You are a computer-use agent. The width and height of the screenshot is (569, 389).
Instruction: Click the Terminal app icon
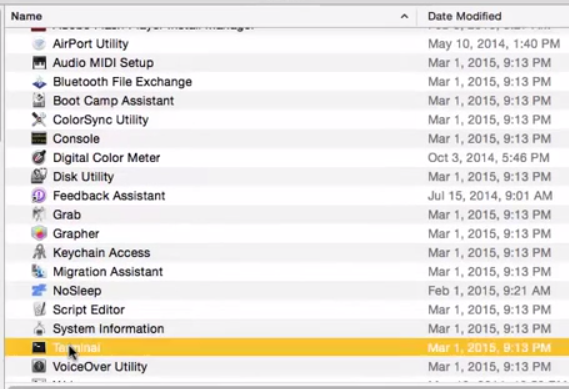pos(39,348)
